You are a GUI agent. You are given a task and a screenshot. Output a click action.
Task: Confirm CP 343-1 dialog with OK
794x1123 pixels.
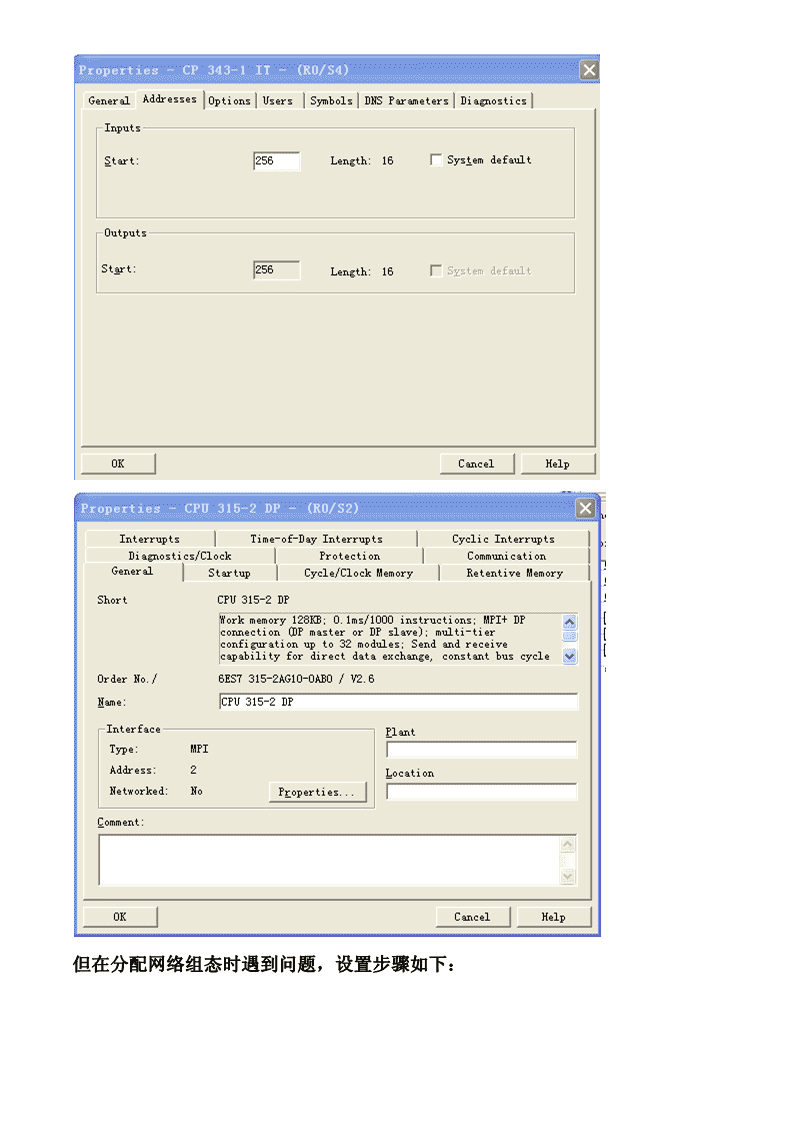[x=118, y=463]
